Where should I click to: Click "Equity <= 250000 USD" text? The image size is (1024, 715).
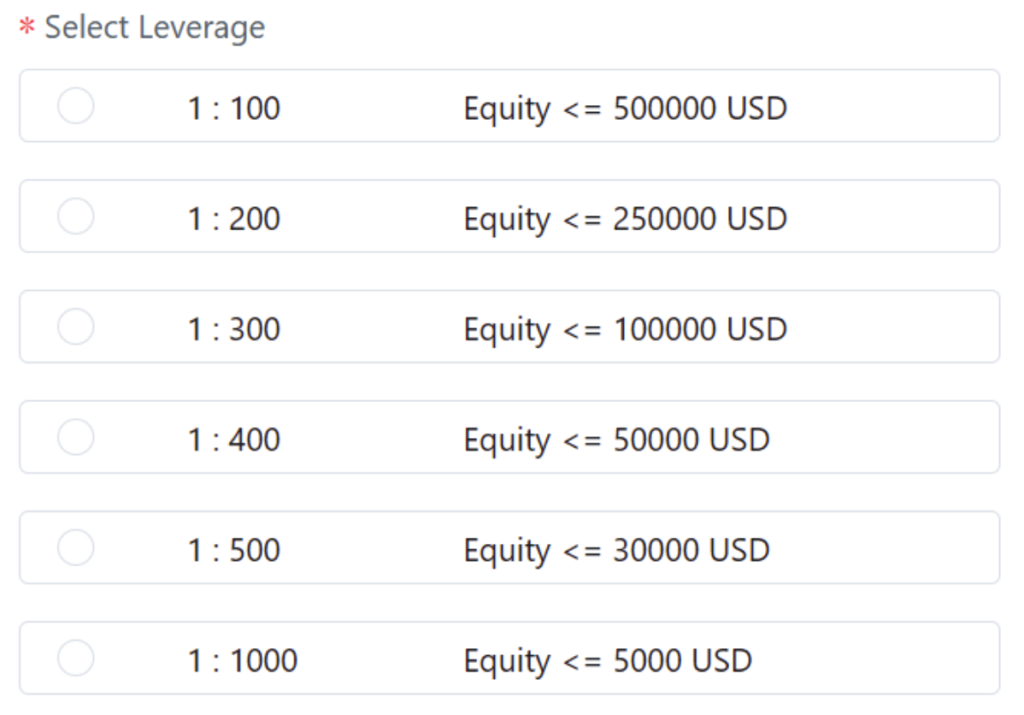[x=625, y=218]
